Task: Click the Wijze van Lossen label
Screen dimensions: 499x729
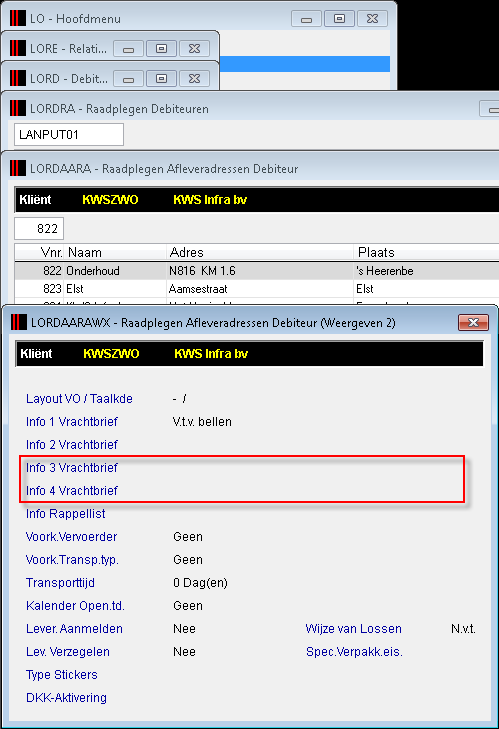Action: coord(353,629)
